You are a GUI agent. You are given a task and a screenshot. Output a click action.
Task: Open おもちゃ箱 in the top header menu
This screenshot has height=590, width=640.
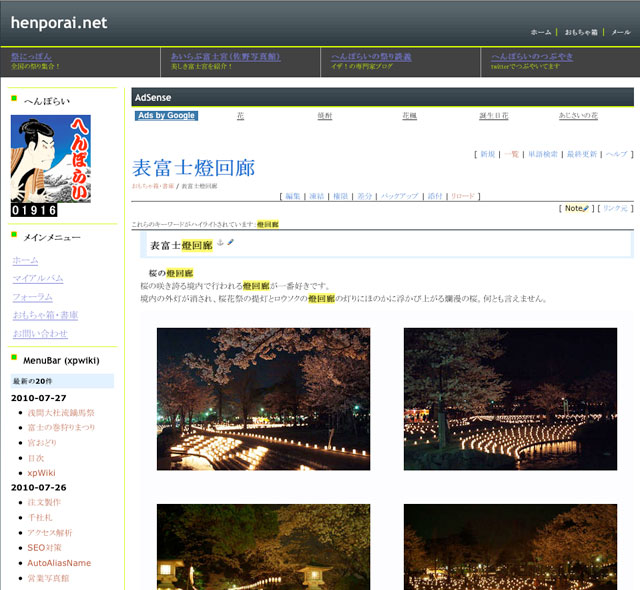581,32
